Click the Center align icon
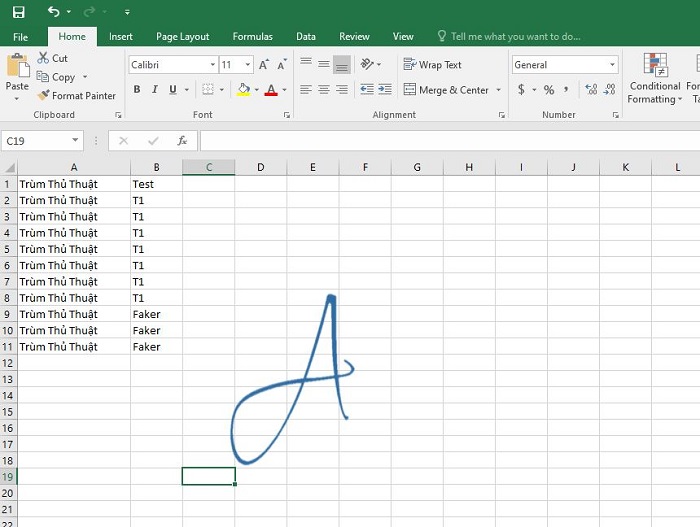Image resolution: width=700 pixels, height=527 pixels. coord(324,90)
